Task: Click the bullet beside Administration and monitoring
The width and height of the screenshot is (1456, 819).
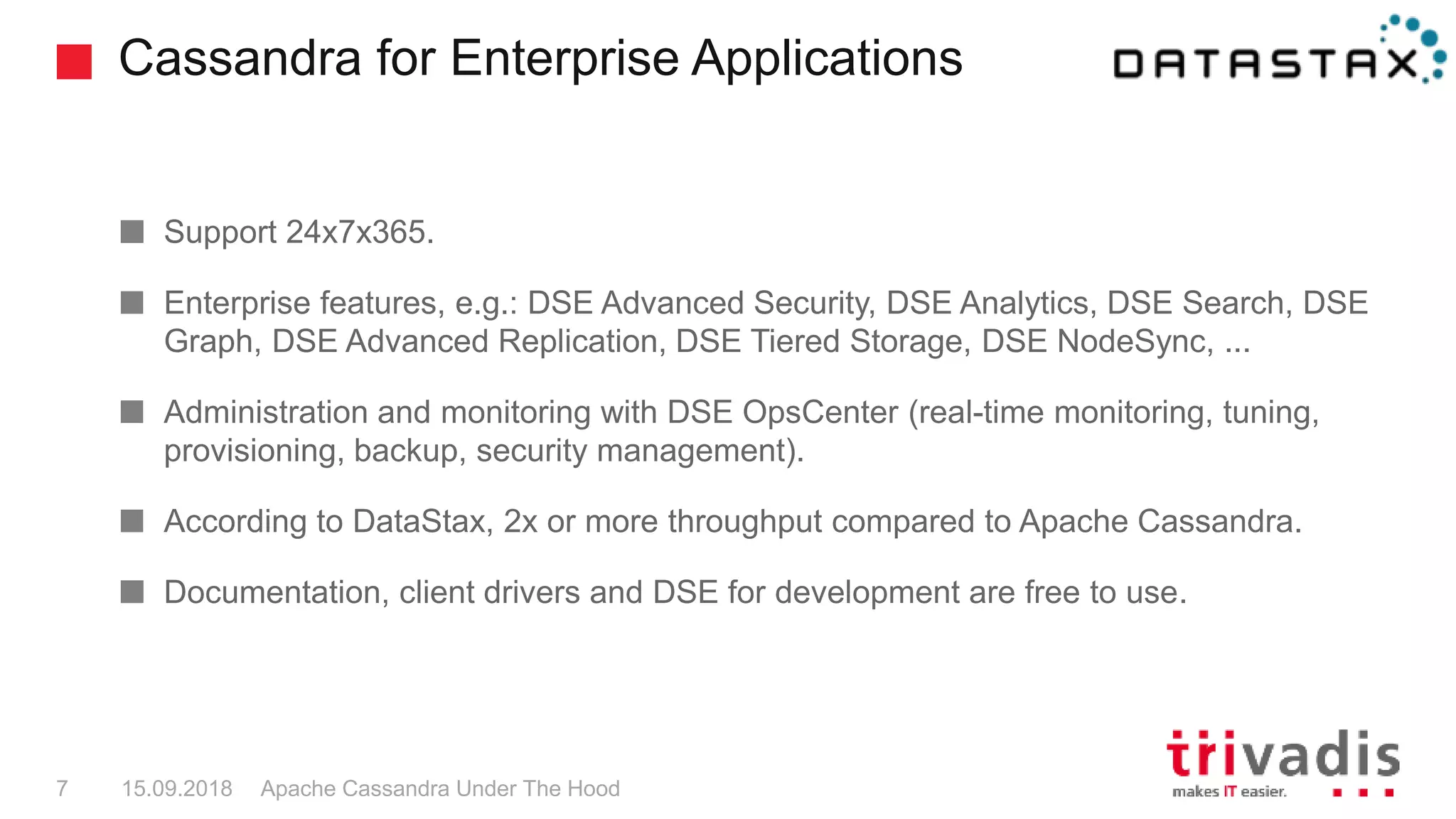Action: [x=132, y=412]
